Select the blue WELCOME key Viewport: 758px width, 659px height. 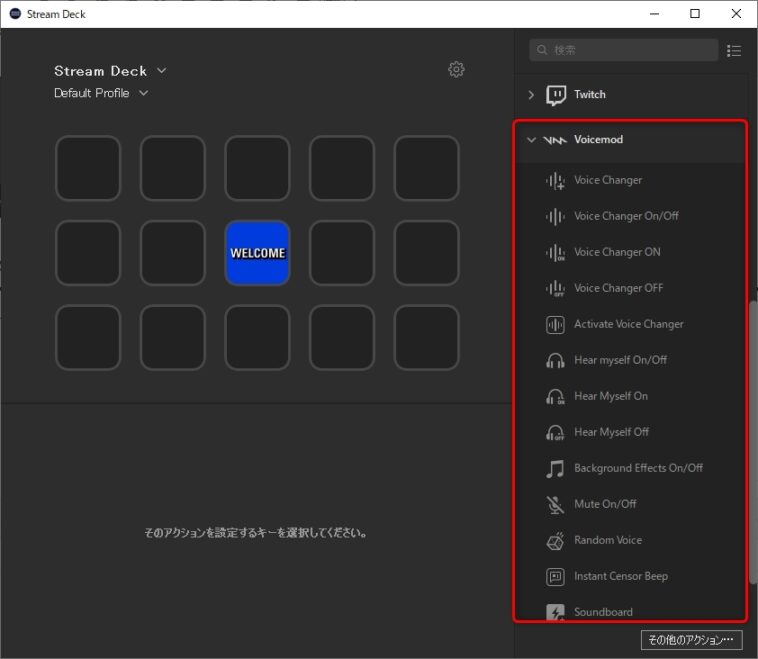tap(258, 253)
